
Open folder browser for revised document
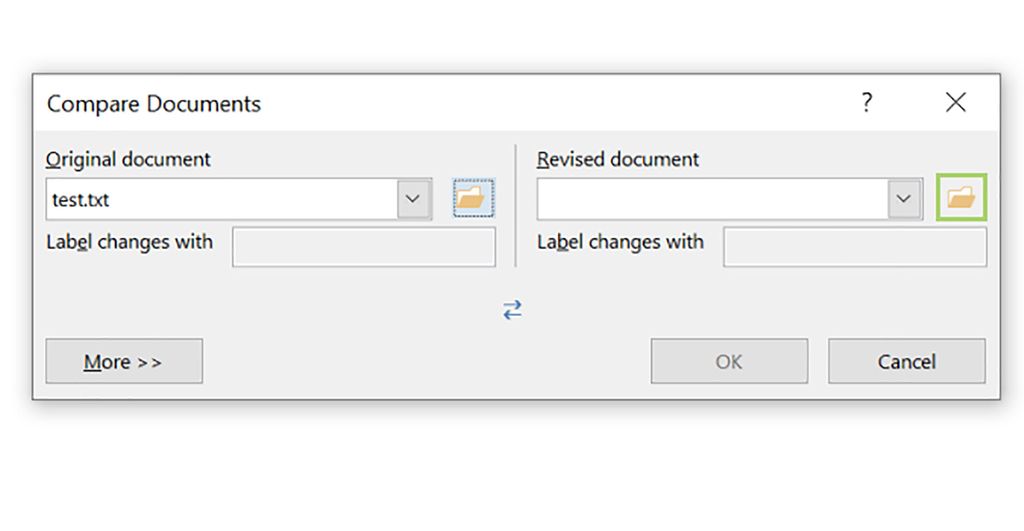961,198
